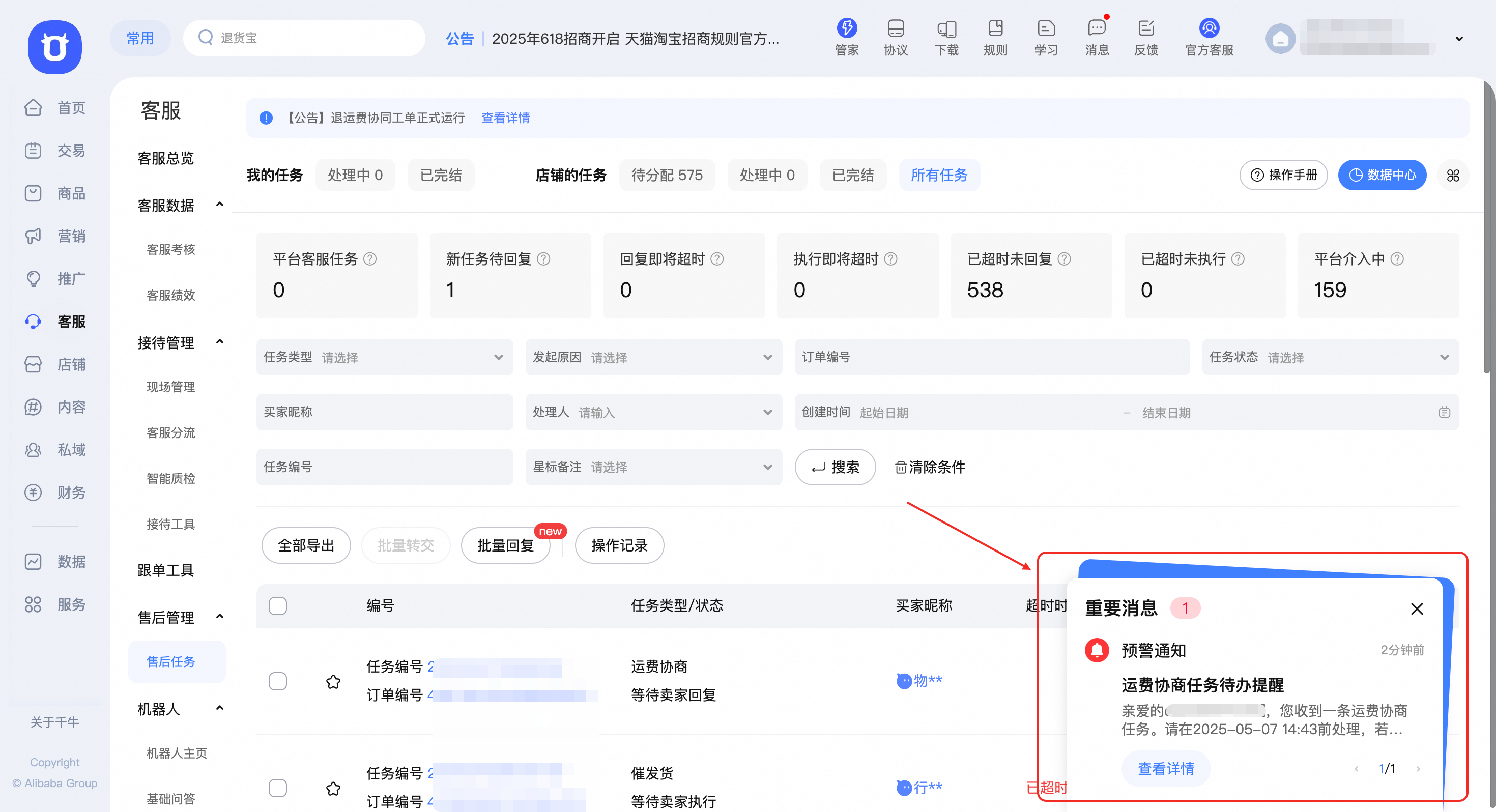Click 批量回复 button
The height and width of the screenshot is (812, 1496).
tap(505, 545)
